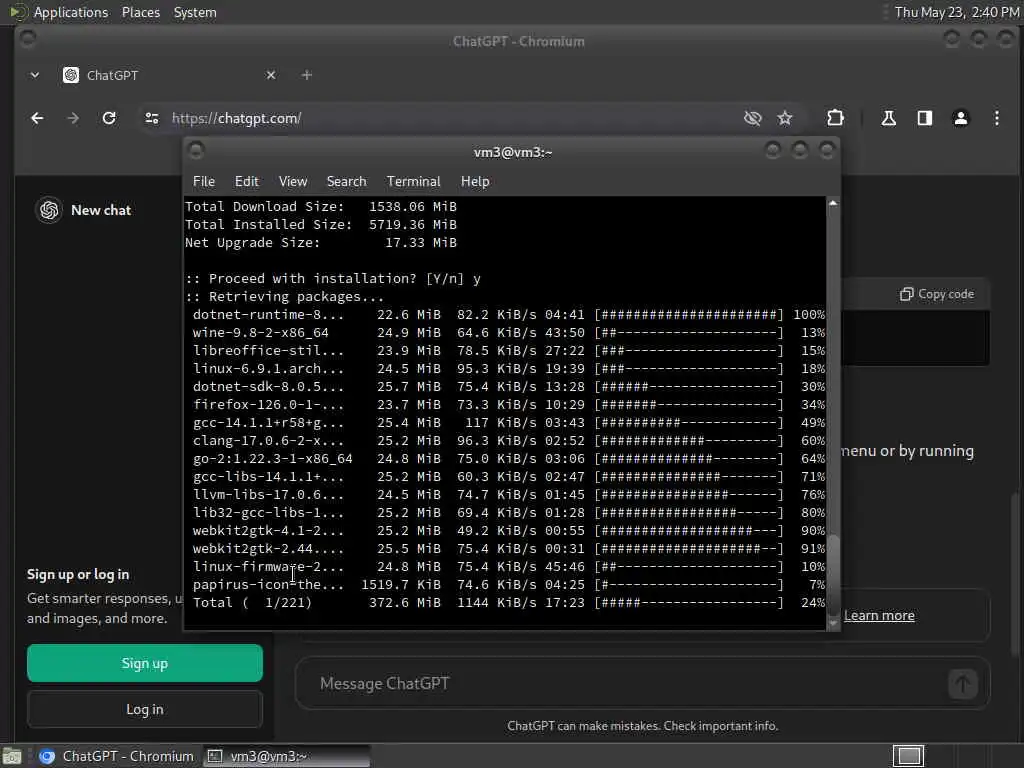Click the Log in button
Screen dimensions: 1024x768
(145, 709)
